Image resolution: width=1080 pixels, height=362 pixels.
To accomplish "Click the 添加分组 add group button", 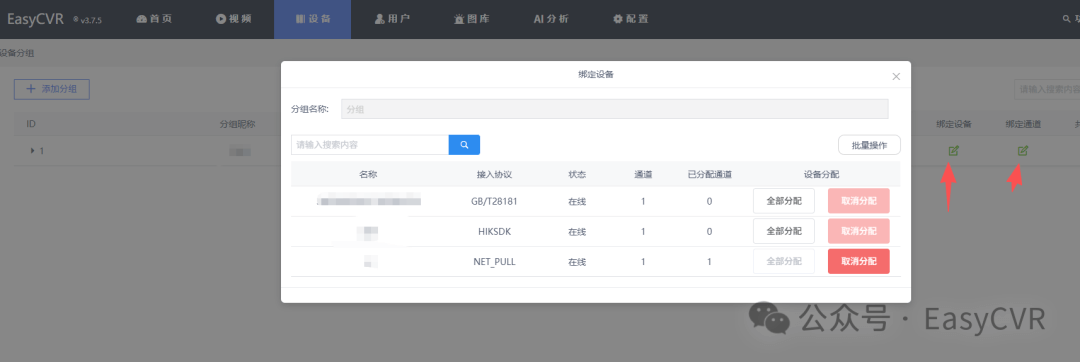I will pyautogui.click(x=52, y=89).
